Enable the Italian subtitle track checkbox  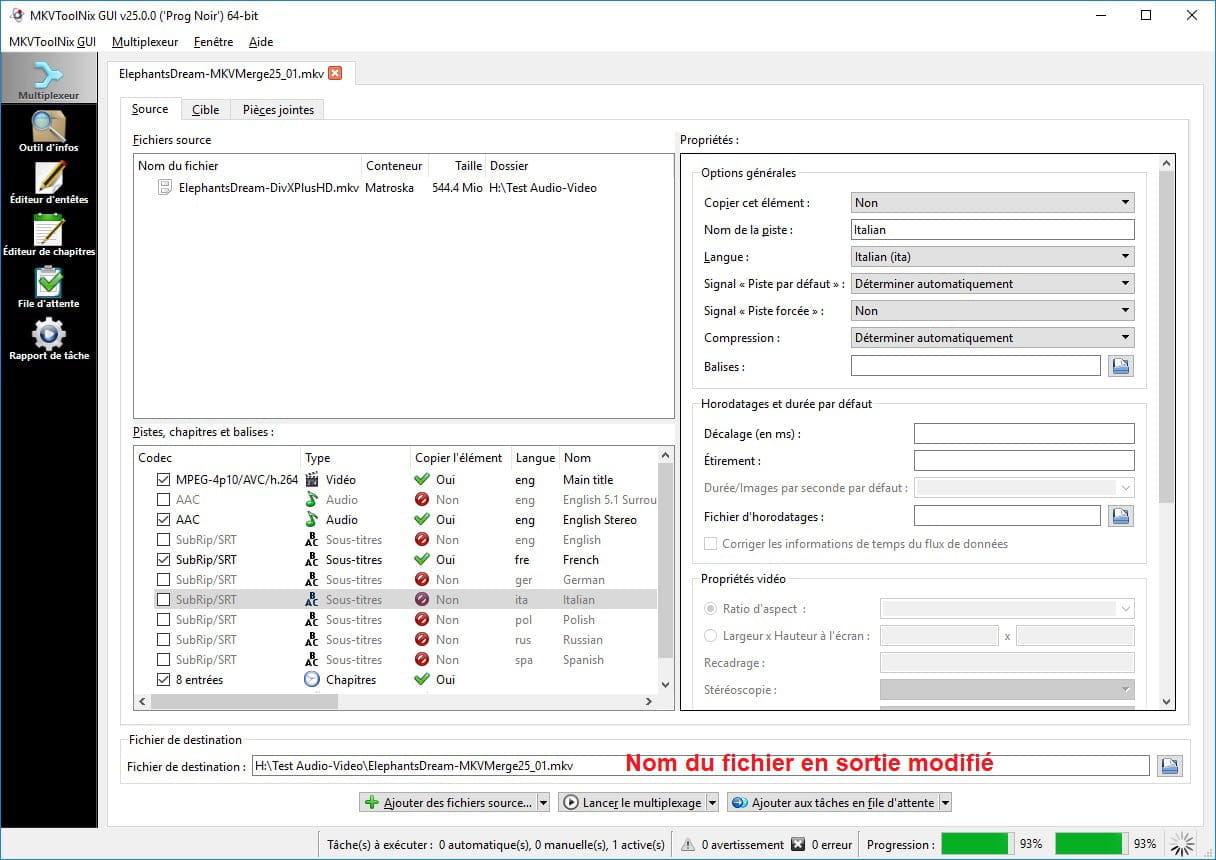coord(163,600)
